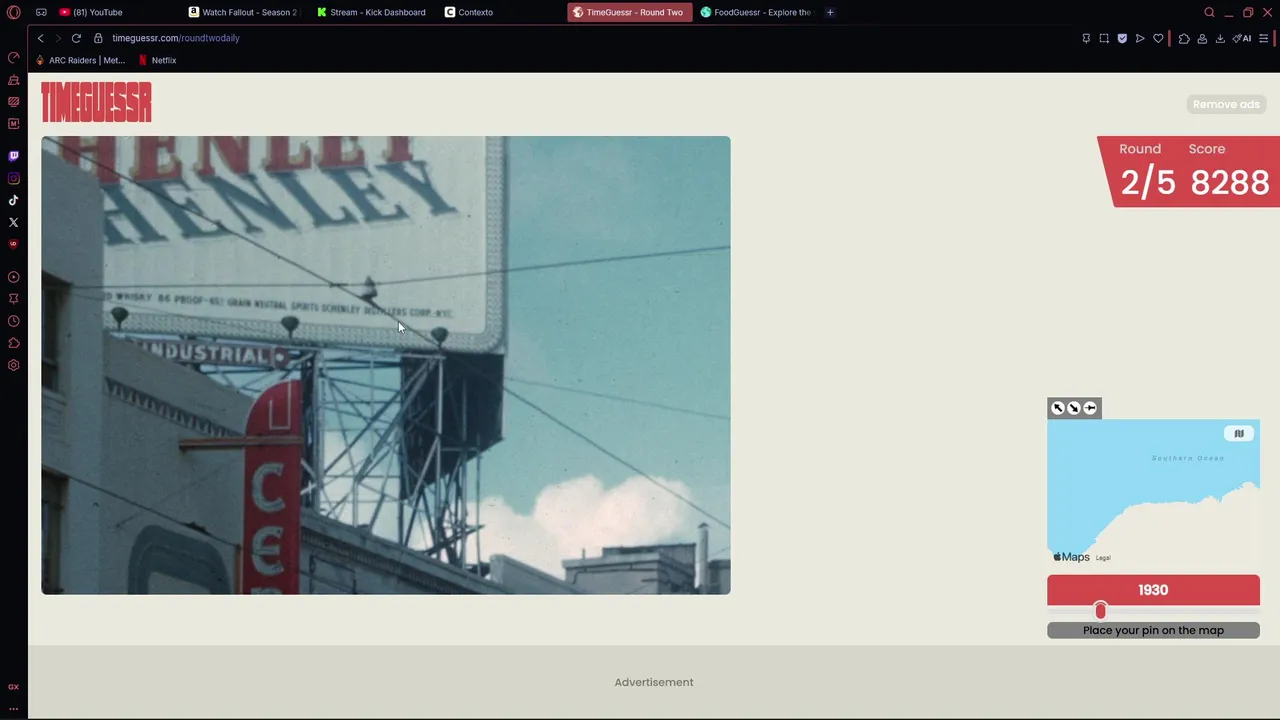The image size is (1280, 720).
Task: Enlarge the map with the up-left arrow icon
Action: pos(1058,408)
